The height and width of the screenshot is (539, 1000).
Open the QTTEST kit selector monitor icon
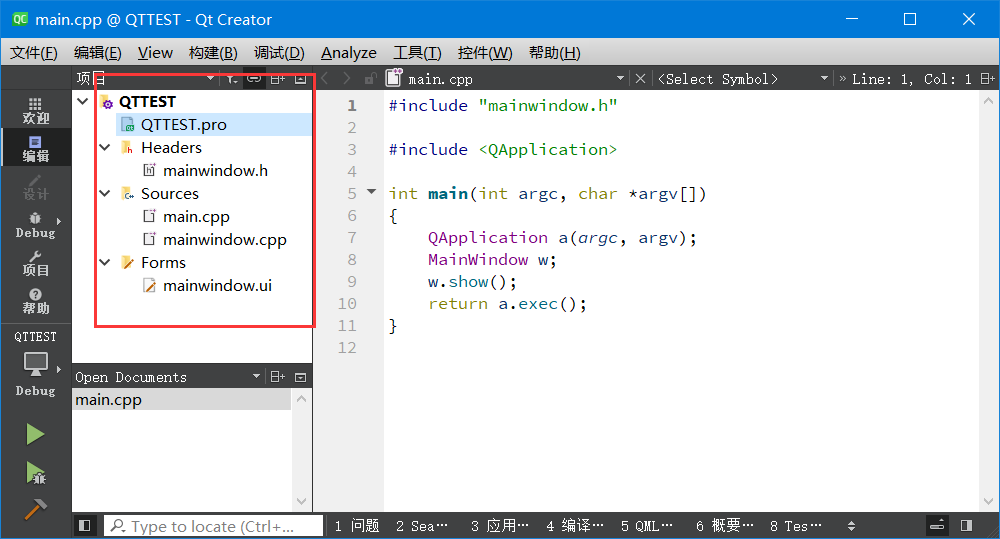36,364
